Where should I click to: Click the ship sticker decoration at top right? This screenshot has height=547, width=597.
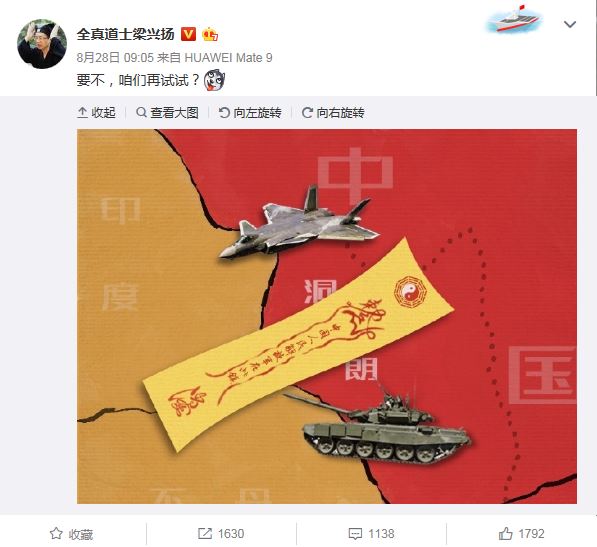click(513, 19)
